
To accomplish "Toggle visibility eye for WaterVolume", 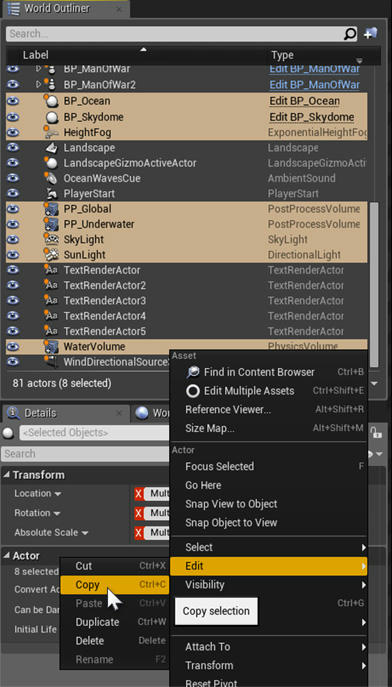I will pyautogui.click(x=13, y=346).
